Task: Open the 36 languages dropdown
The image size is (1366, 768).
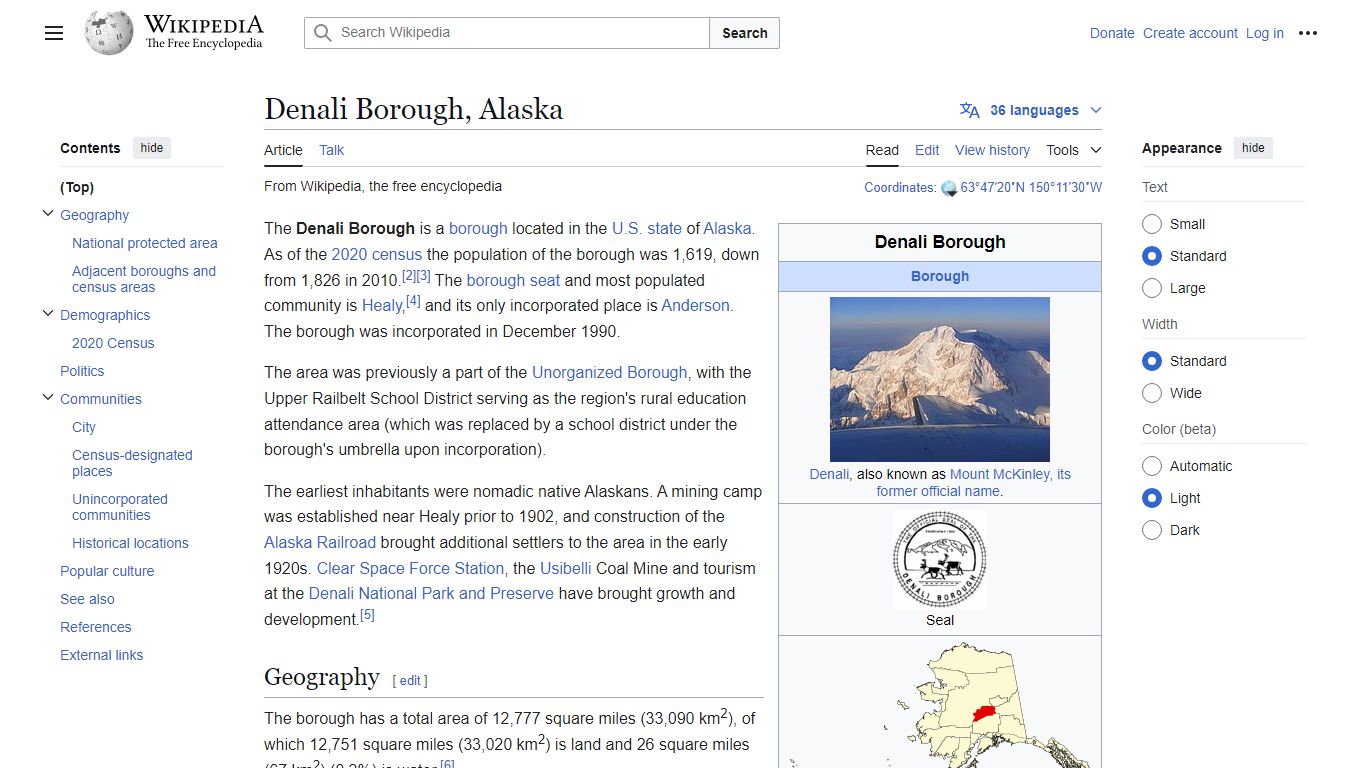Action: tap(1031, 110)
